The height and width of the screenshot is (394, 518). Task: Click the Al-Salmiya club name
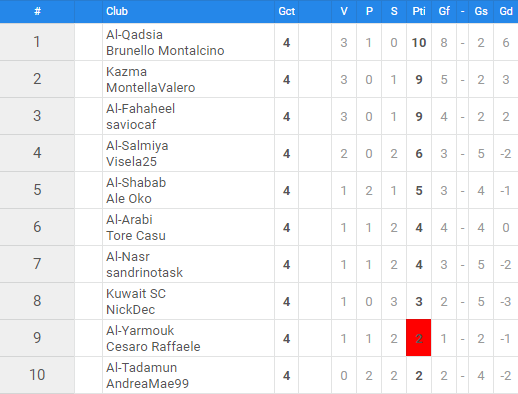(137, 146)
